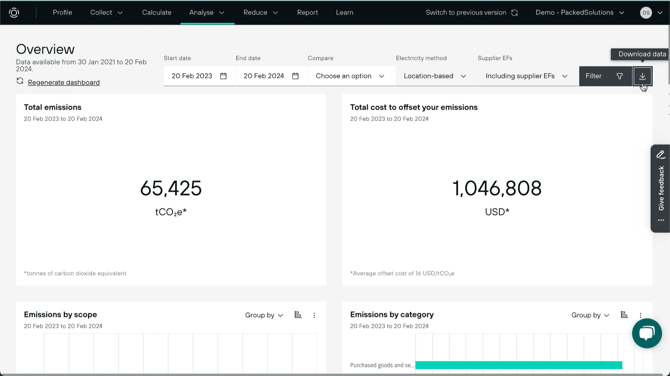Open the more options menu for Emissions by category

tap(641, 315)
